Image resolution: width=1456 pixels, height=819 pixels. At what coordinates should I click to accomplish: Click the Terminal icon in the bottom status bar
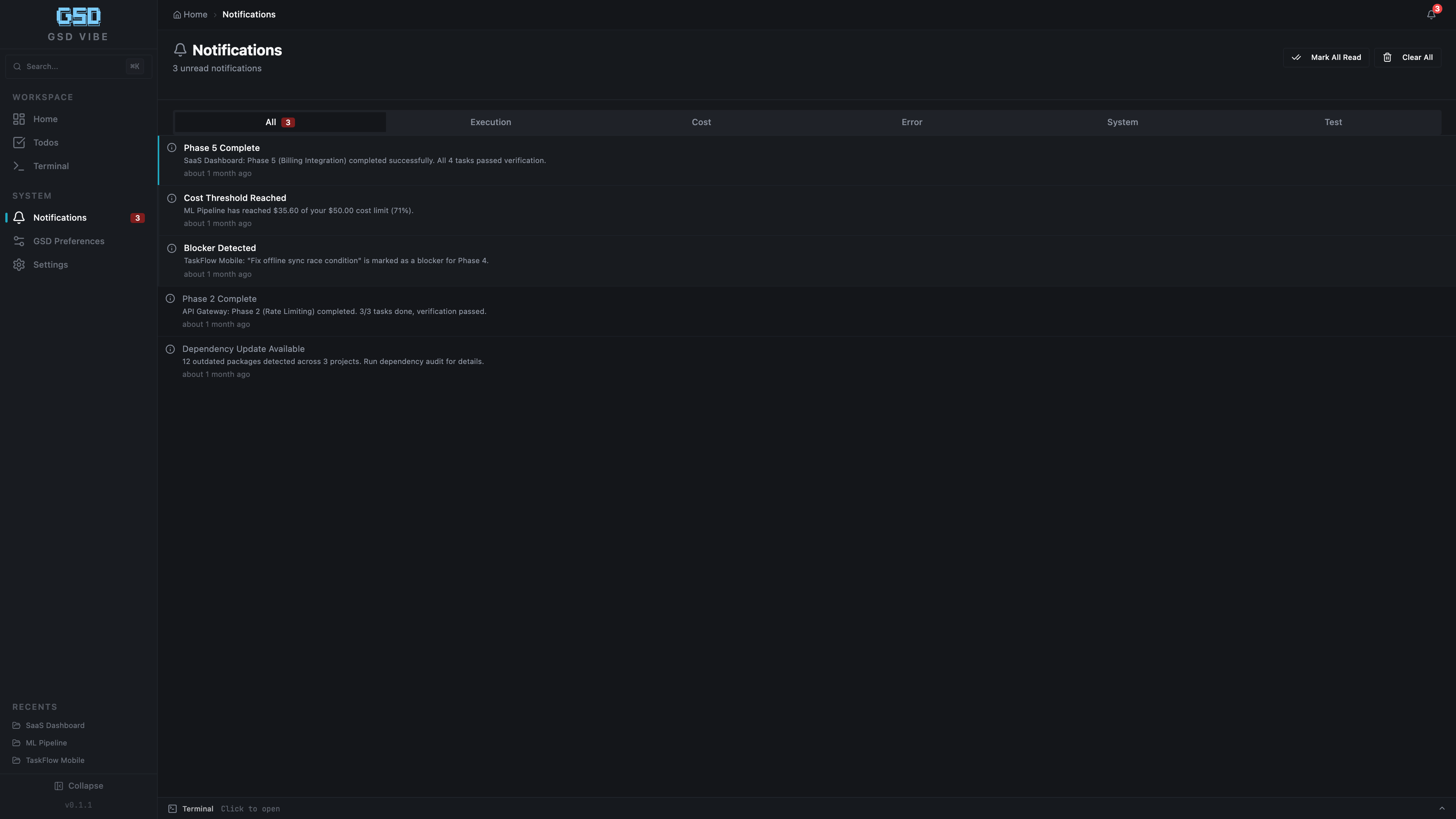tap(173, 809)
